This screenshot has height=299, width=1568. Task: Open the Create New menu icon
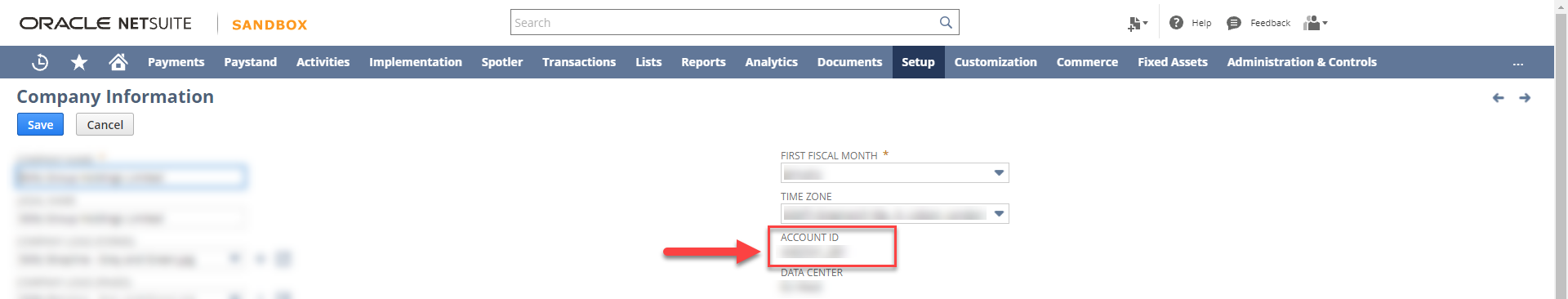pos(1138,24)
